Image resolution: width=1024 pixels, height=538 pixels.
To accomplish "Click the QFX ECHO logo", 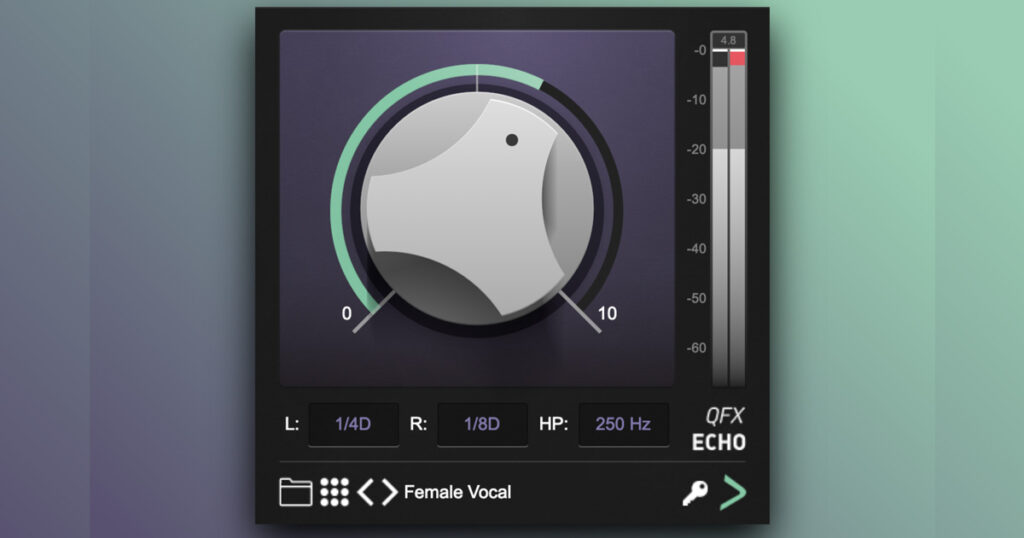I will tap(718, 430).
